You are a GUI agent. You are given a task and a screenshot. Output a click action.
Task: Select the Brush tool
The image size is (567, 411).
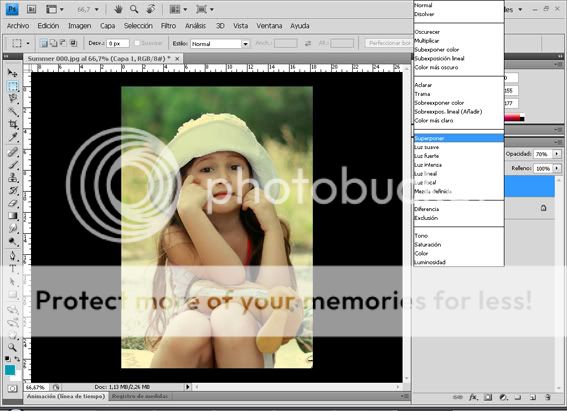(13, 165)
